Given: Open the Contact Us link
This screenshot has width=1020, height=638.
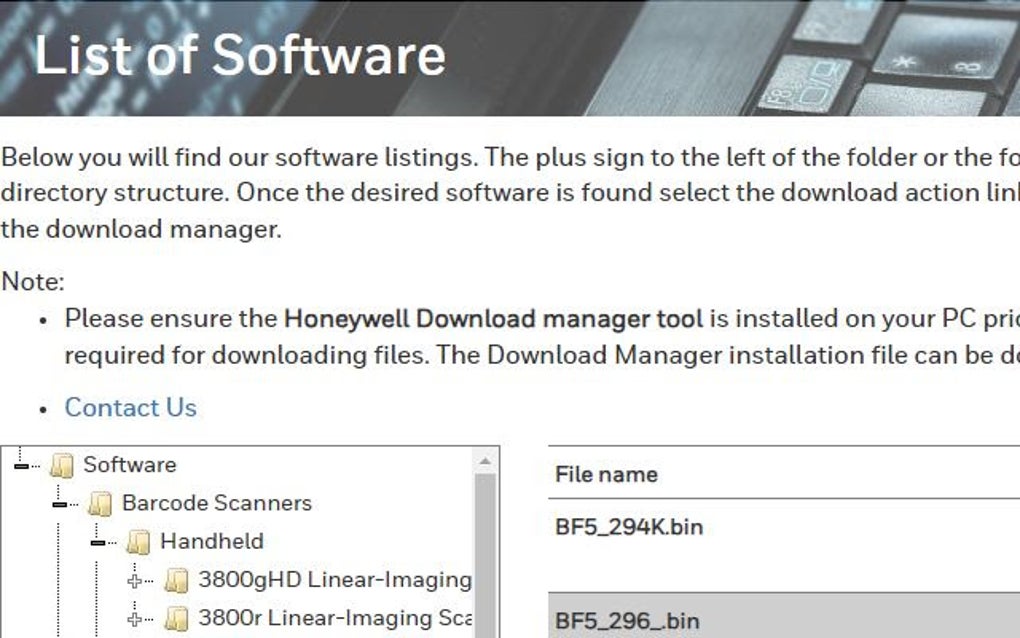Looking at the screenshot, I should point(130,407).
